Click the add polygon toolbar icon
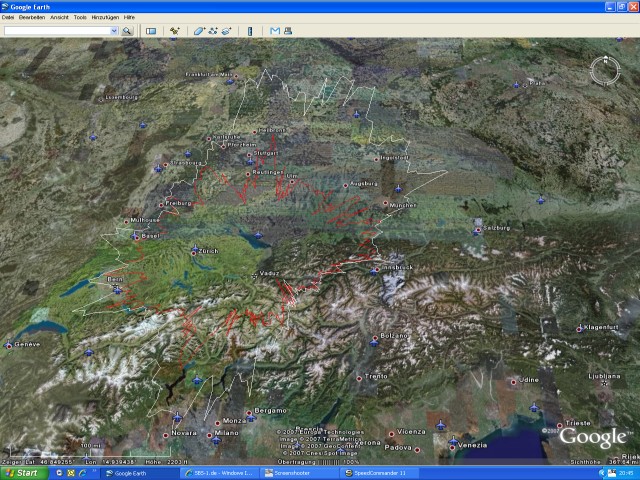Screen dimensions: 640x480 tap(199, 31)
